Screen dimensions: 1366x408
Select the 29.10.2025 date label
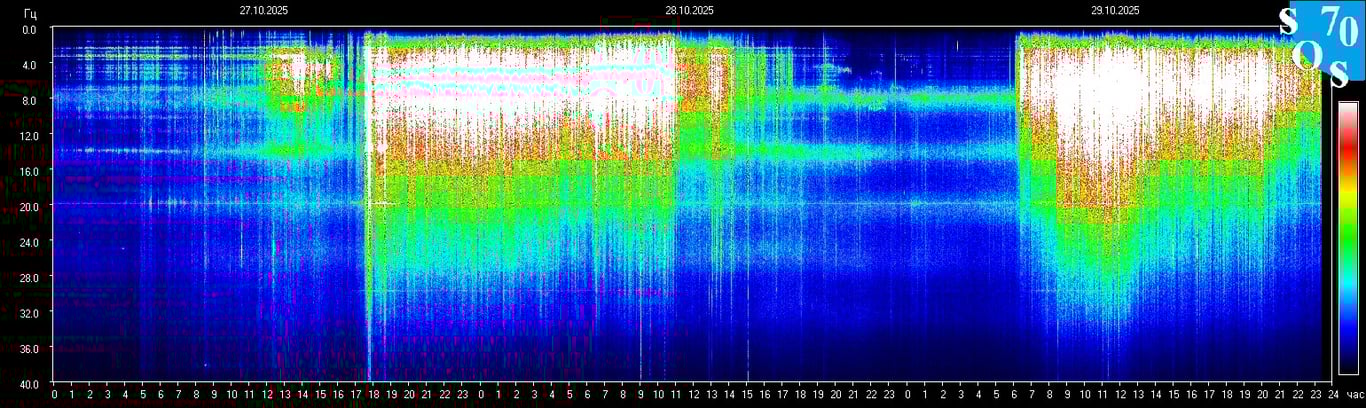1115,10
